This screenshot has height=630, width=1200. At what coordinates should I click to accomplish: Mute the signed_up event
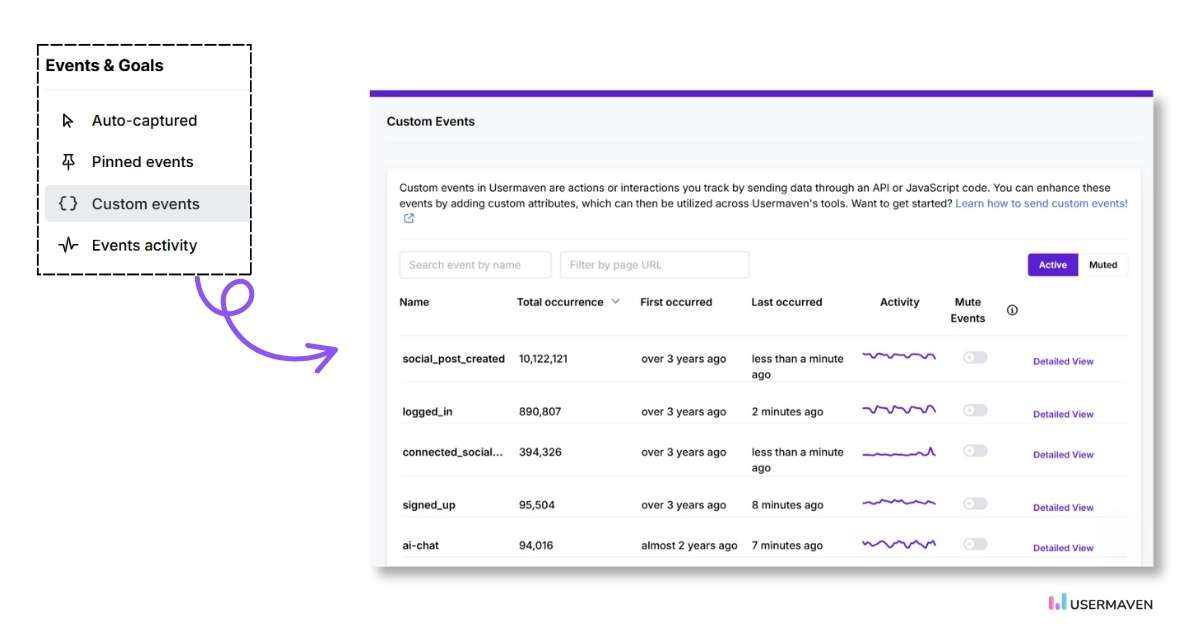(x=975, y=503)
